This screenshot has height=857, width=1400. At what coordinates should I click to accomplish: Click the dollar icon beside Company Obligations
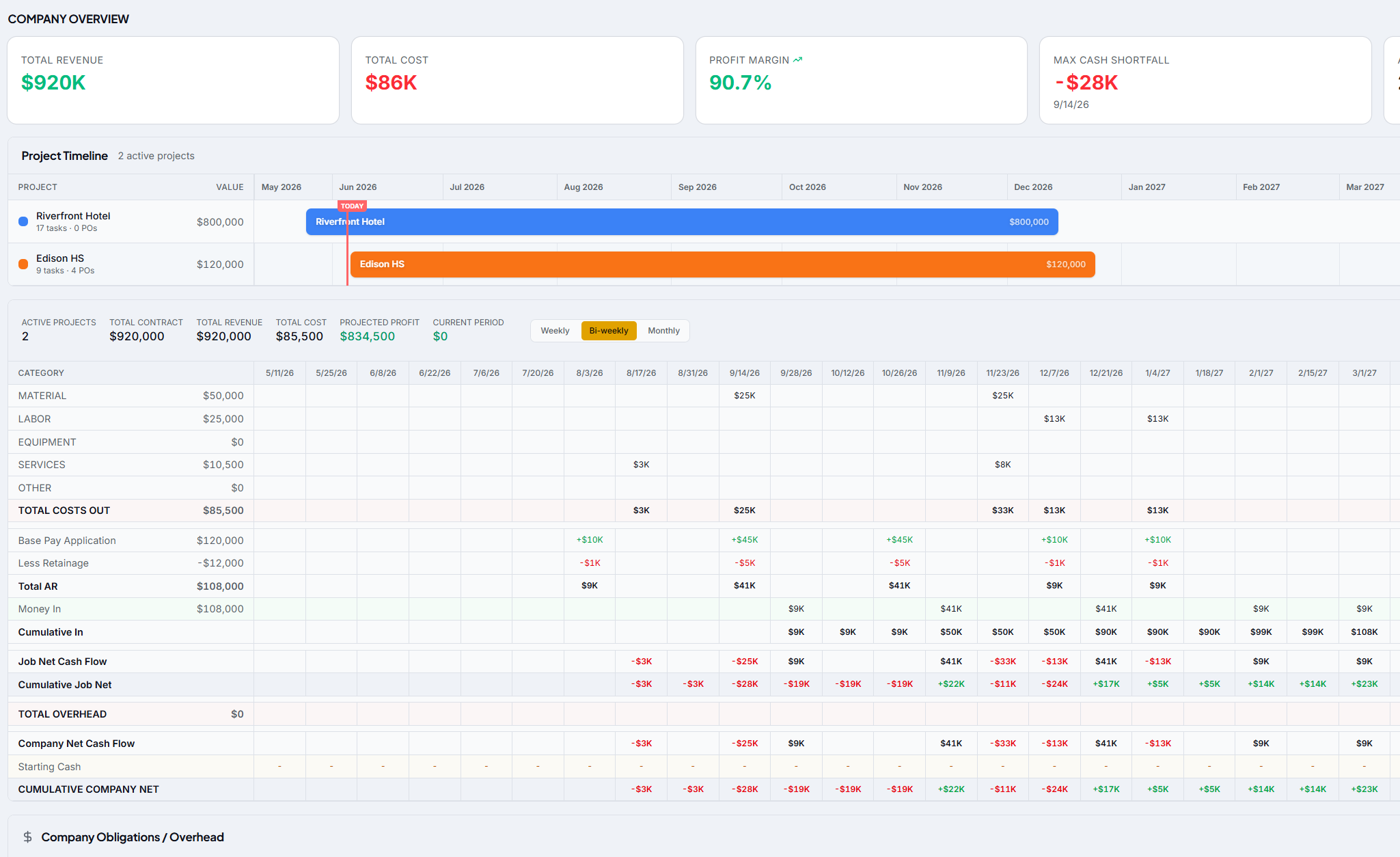[27, 837]
